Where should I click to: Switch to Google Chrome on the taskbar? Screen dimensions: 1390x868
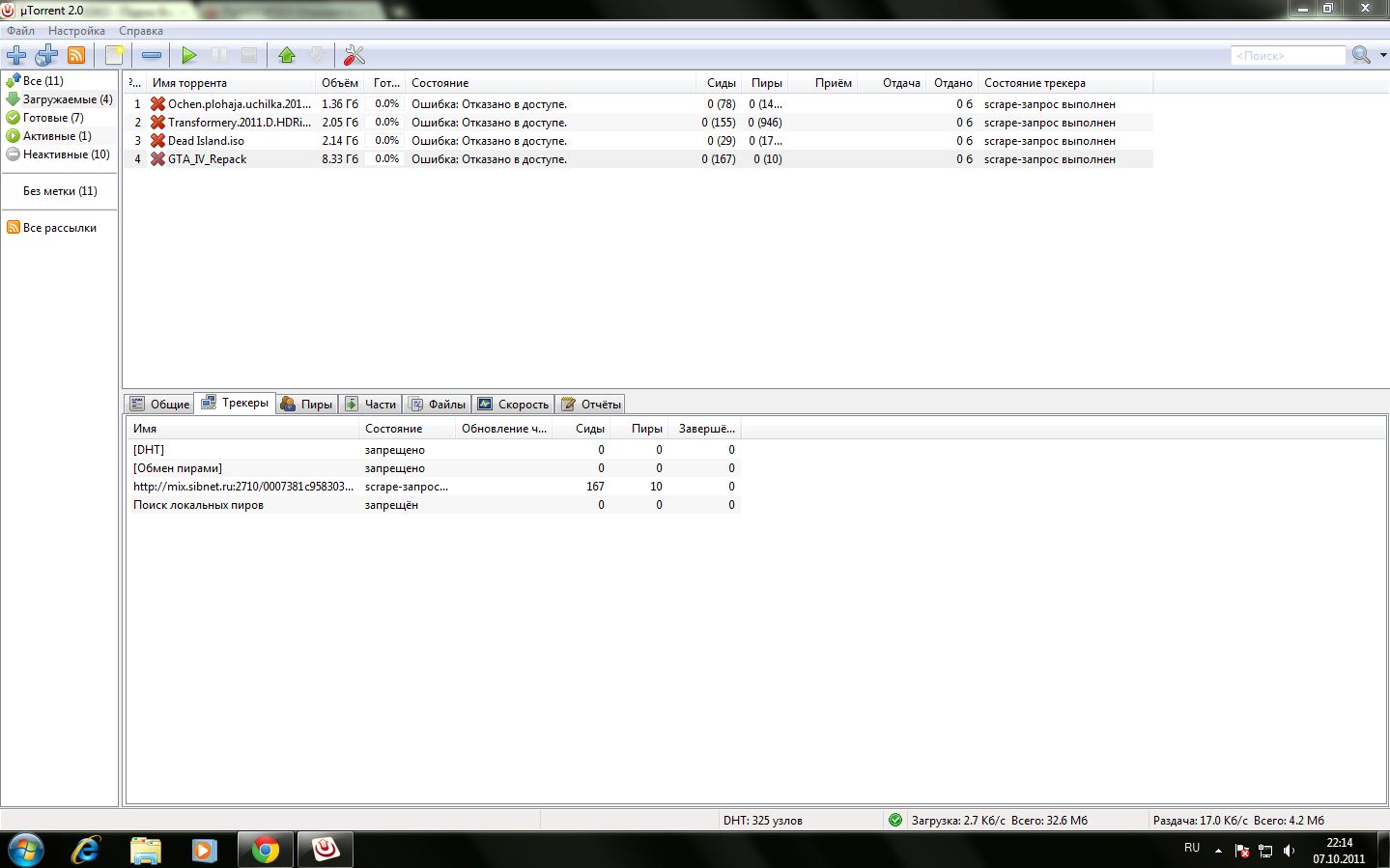click(x=265, y=850)
